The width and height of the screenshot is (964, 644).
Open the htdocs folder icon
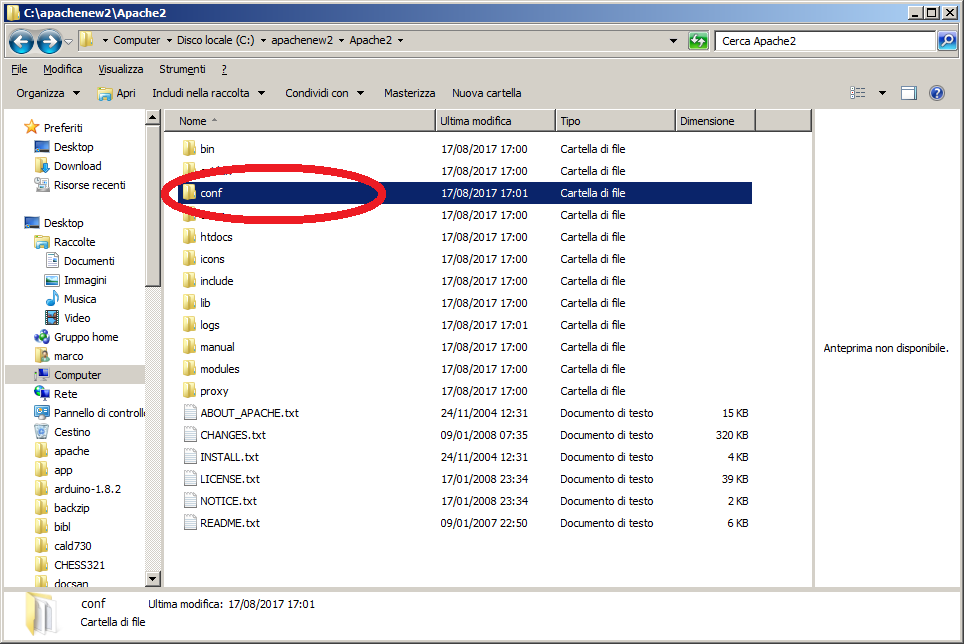point(189,237)
